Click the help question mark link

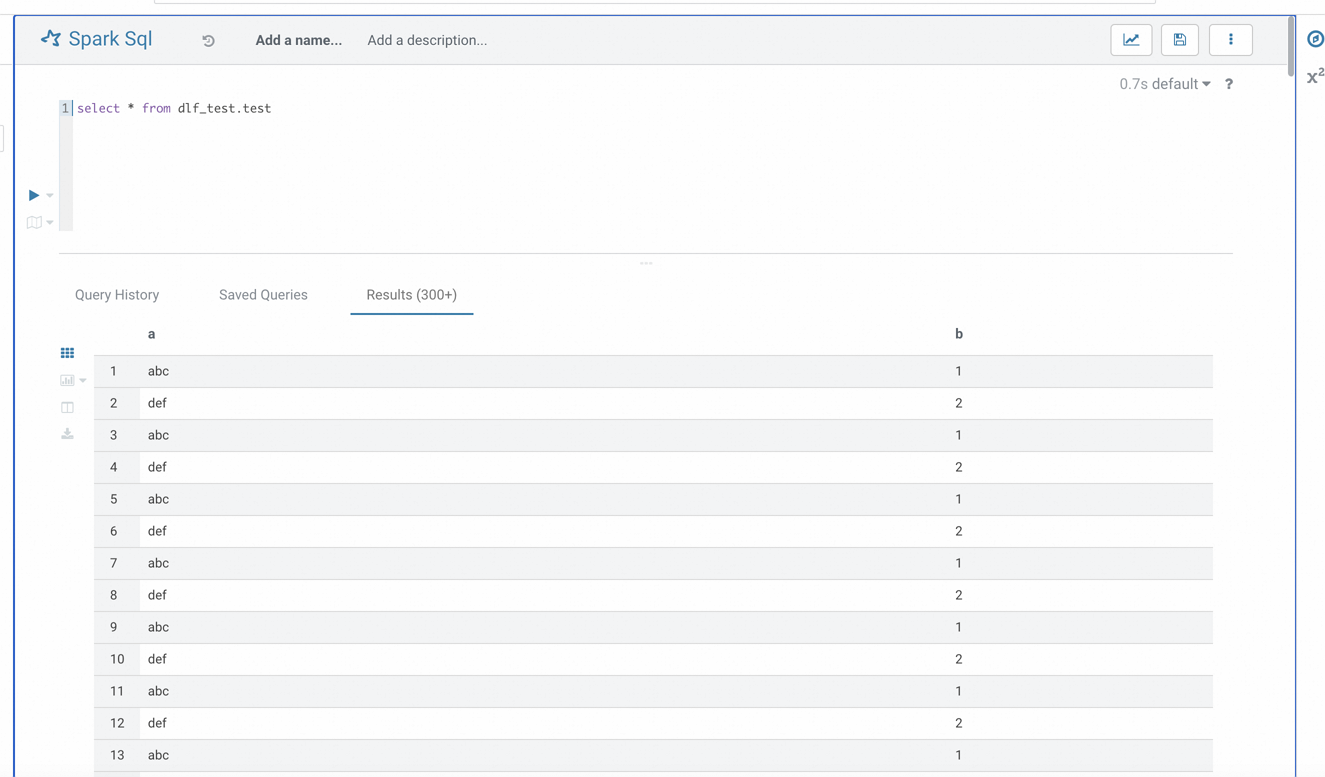[1229, 84]
